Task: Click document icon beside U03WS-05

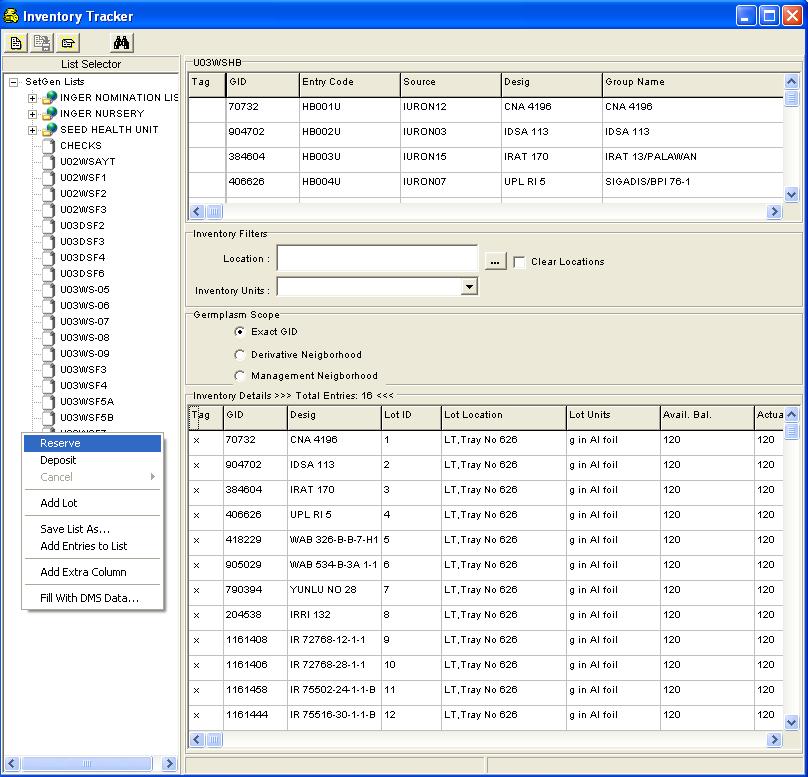Action: click(x=48, y=290)
